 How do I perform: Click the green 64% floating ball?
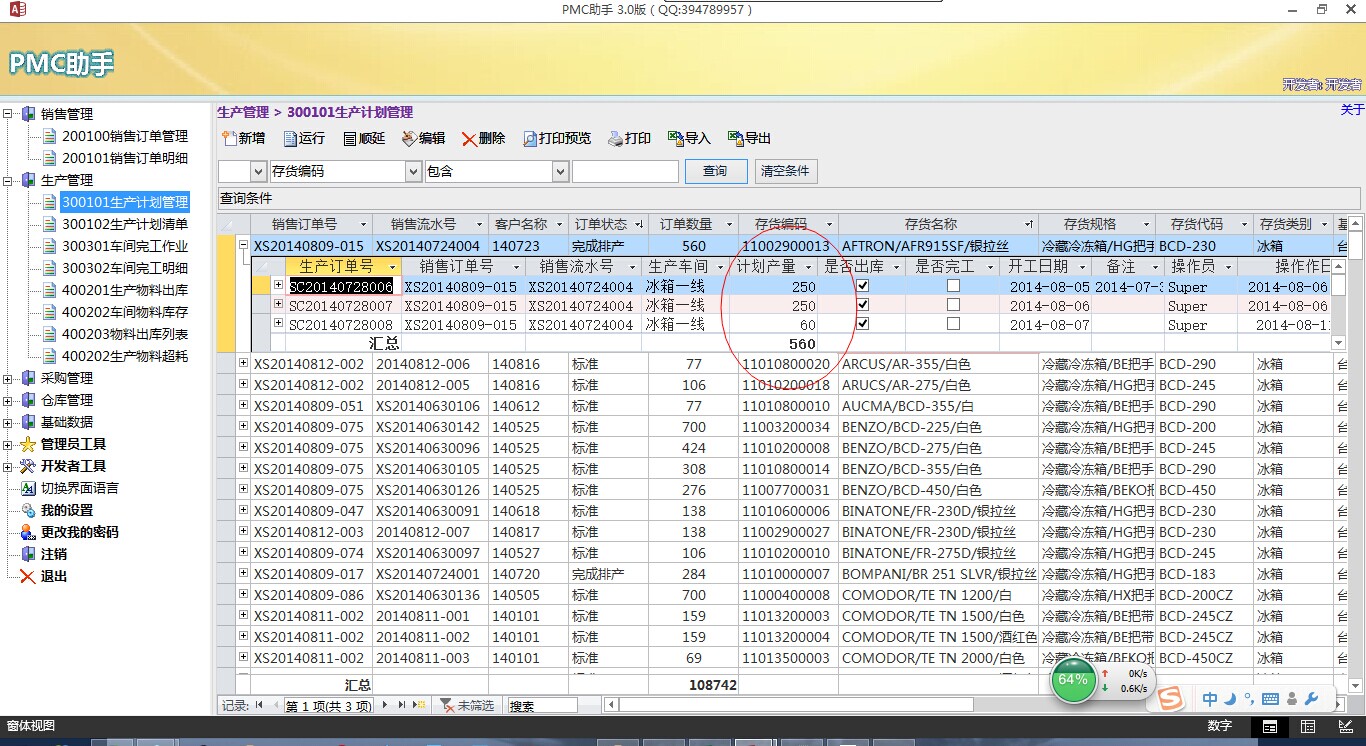[1073, 680]
